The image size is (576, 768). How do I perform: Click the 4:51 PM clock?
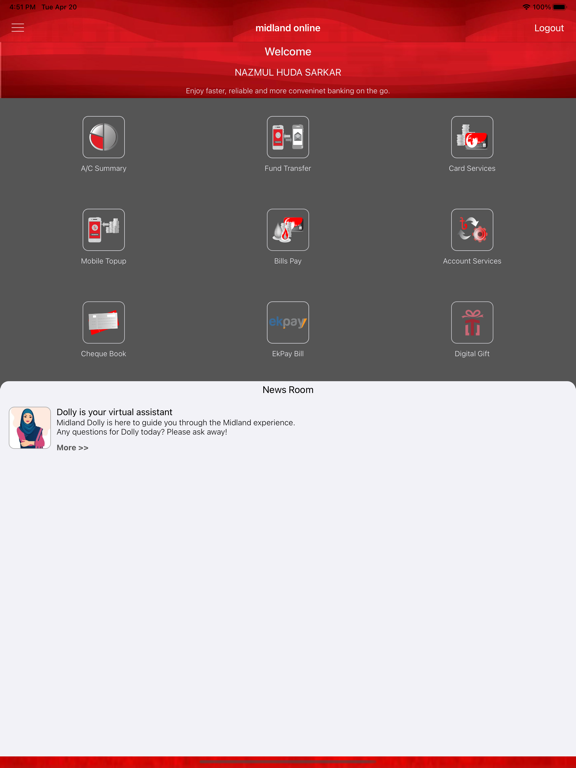click(x=23, y=7)
